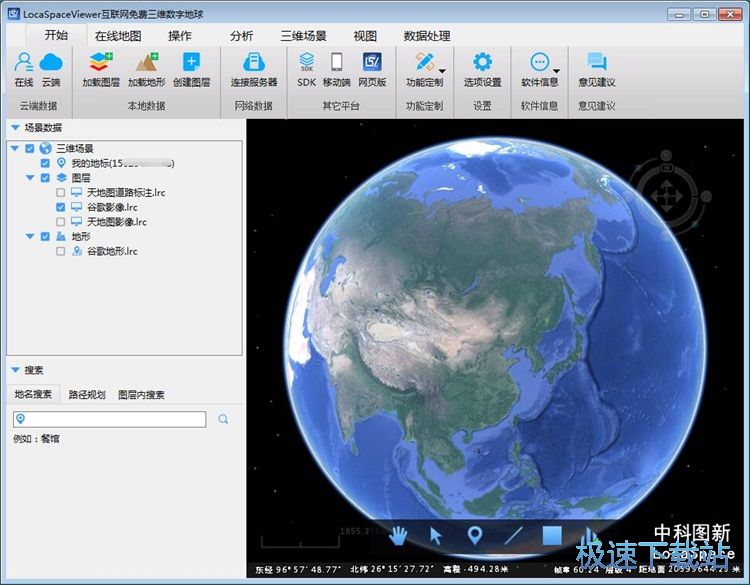Open the 分析 ribbon tab
Screen dimensions: 750x585
click(x=242, y=36)
